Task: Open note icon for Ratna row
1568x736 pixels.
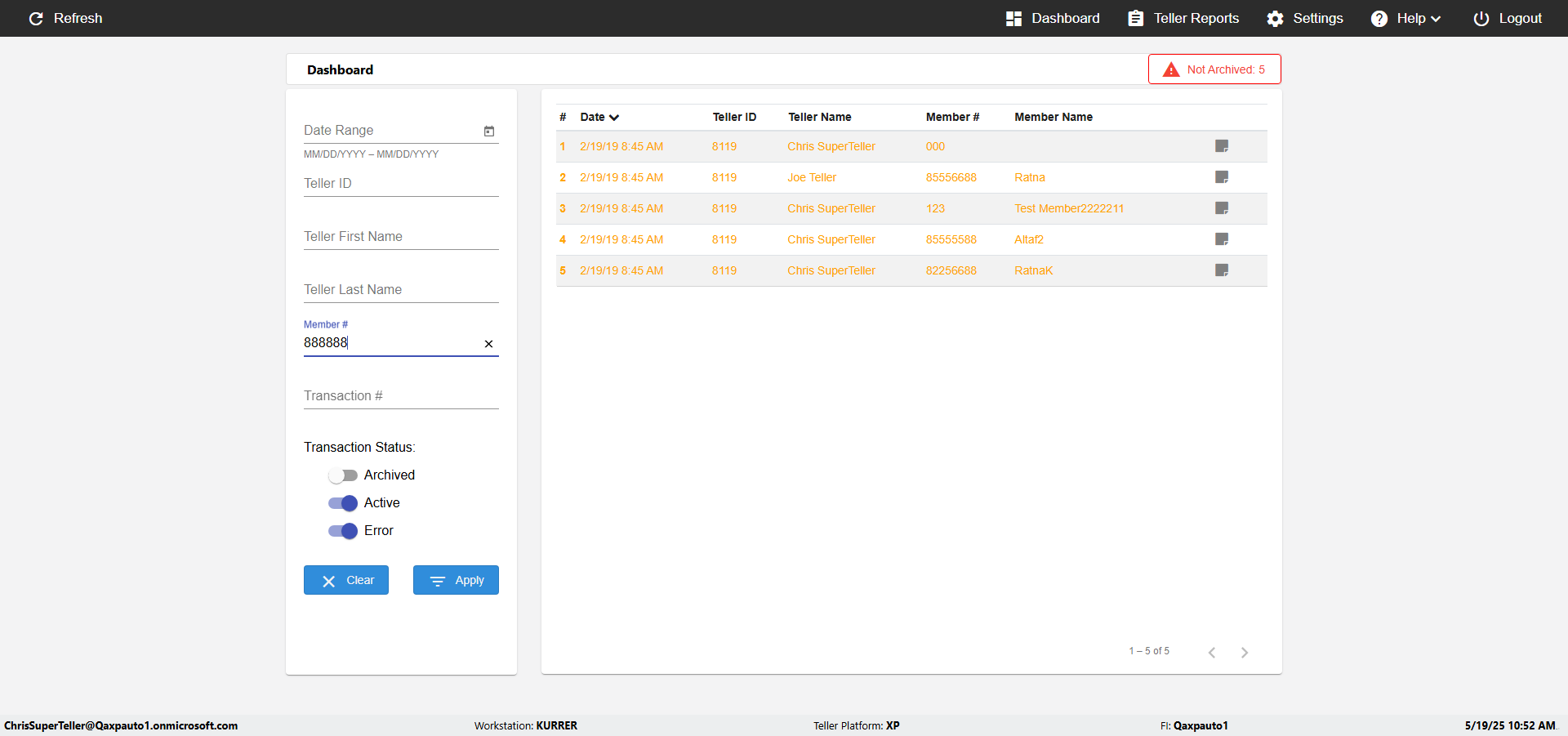Action: coord(1222,177)
